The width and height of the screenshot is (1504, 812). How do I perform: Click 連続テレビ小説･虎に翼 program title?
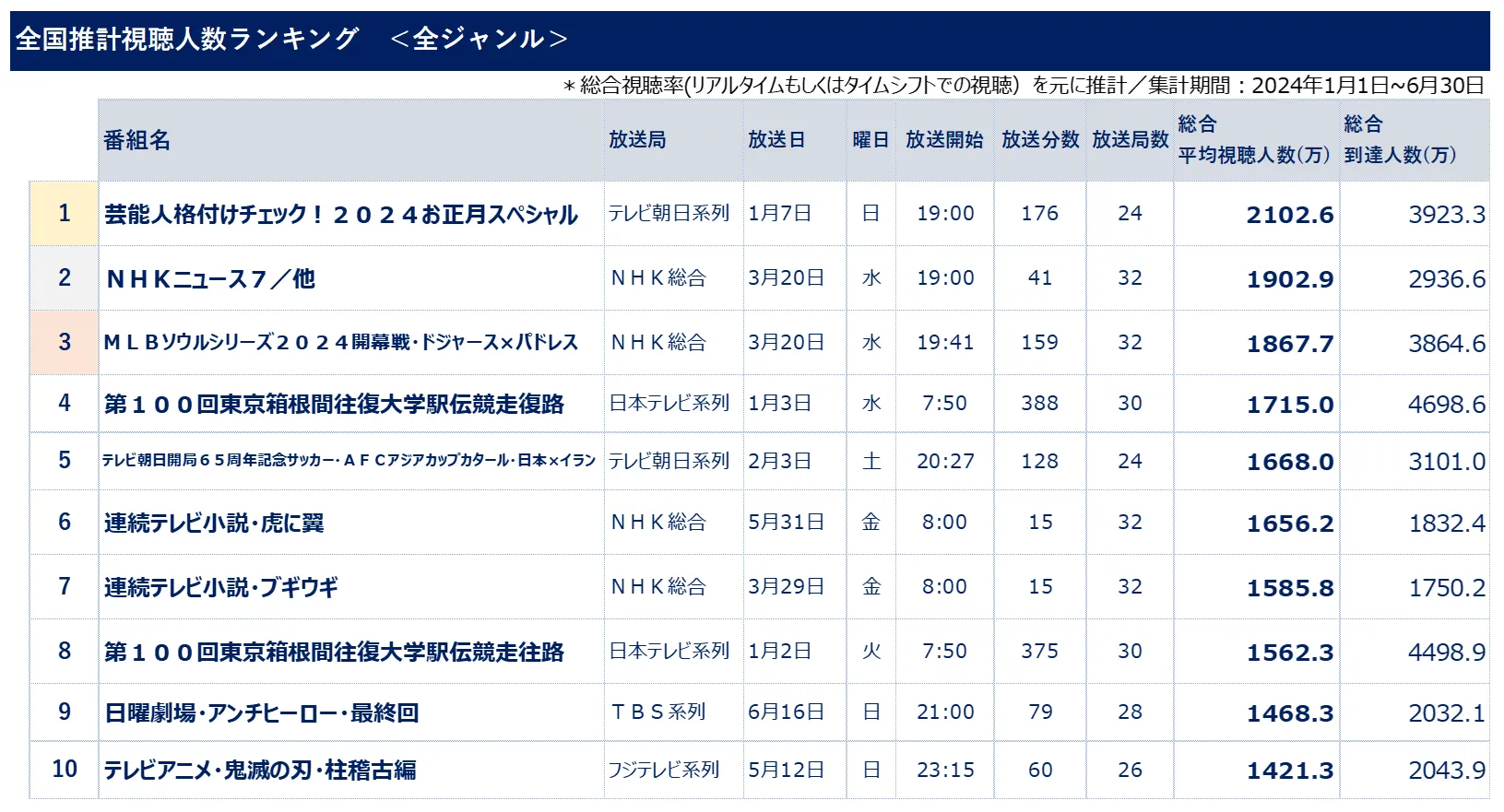(214, 524)
